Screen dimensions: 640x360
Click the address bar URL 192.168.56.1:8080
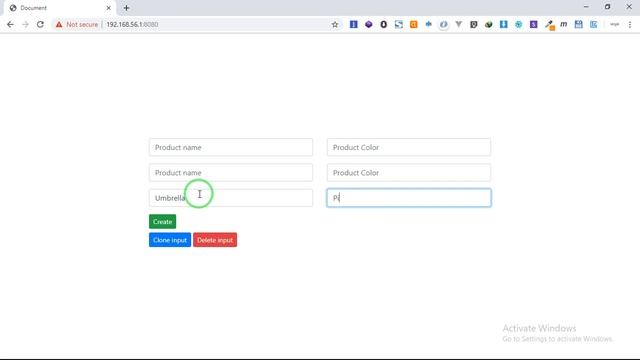(132, 24)
